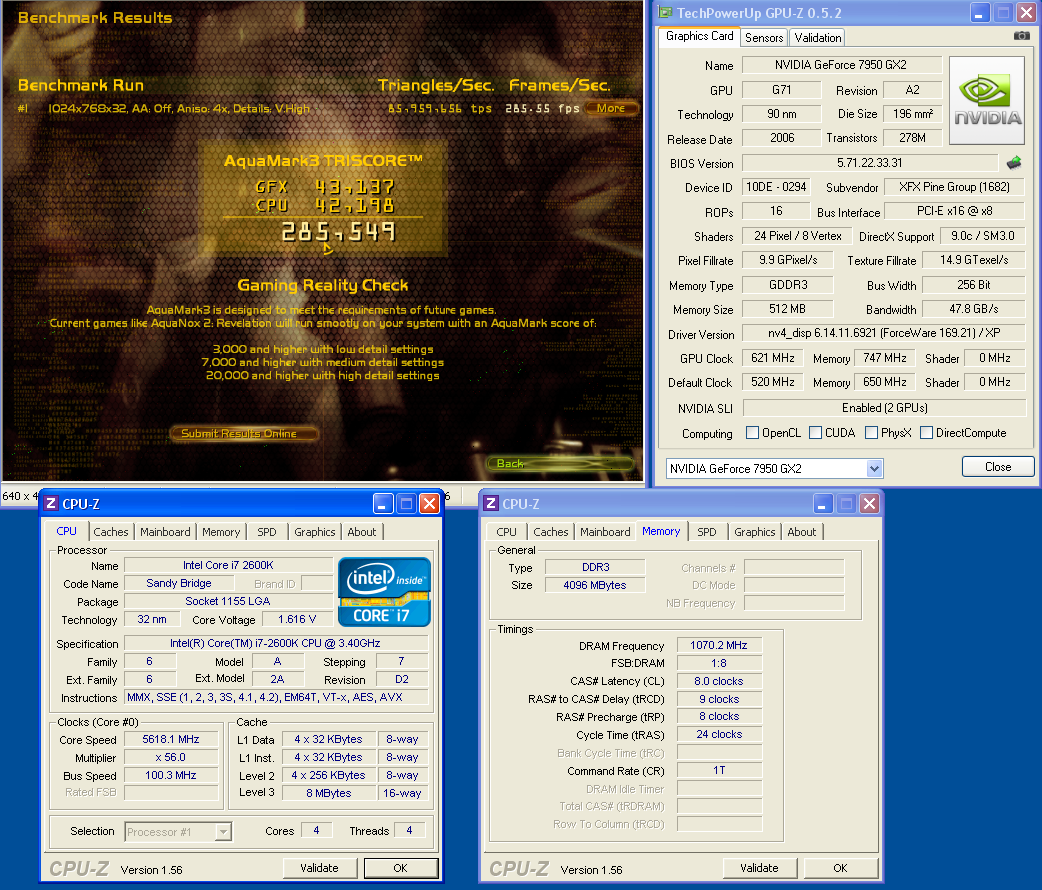1042x890 pixels.
Task: Open About tab in left CPU-Z window
Action: [x=362, y=532]
